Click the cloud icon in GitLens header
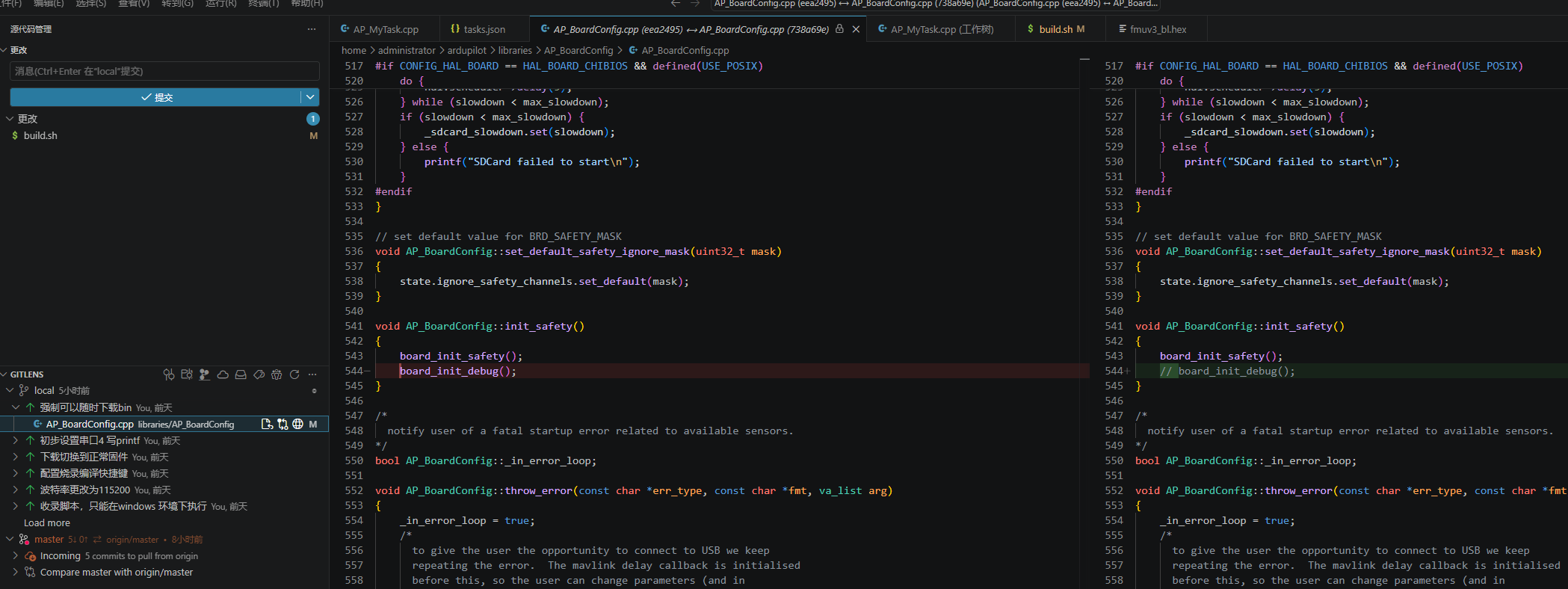The height and width of the screenshot is (589, 1568). (223, 374)
